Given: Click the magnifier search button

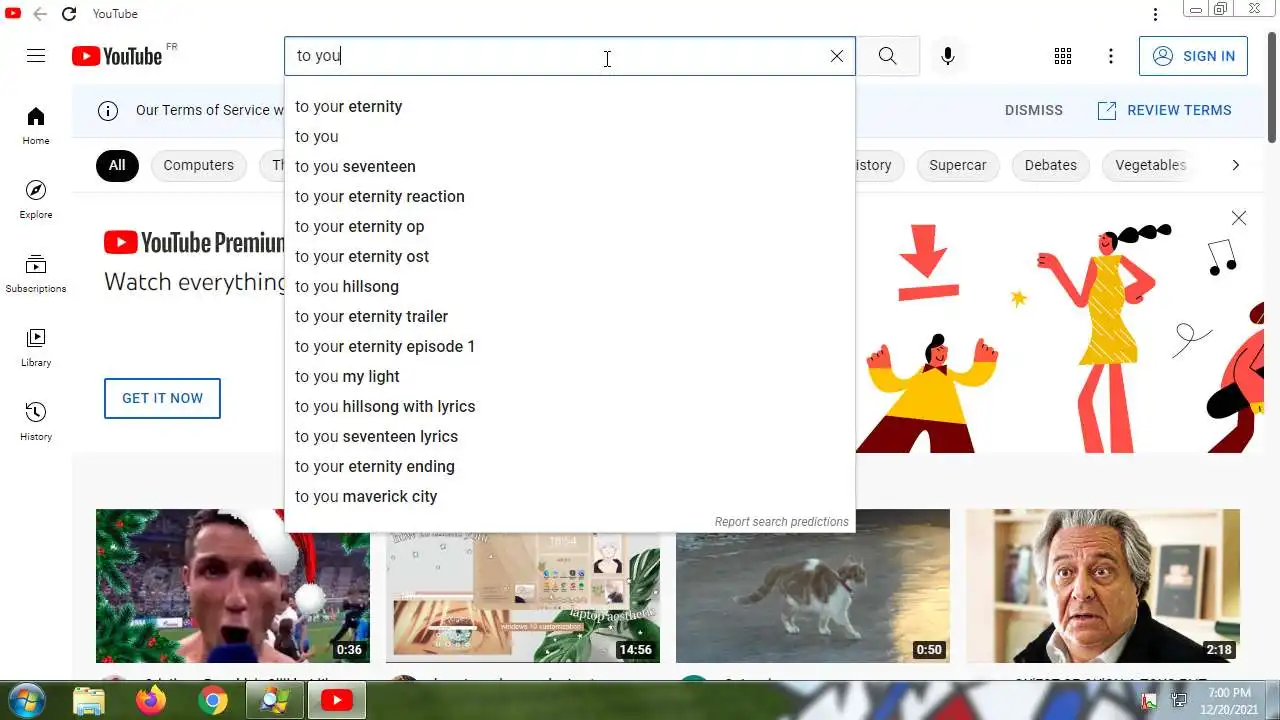Looking at the screenshot, I should [887, 56].
